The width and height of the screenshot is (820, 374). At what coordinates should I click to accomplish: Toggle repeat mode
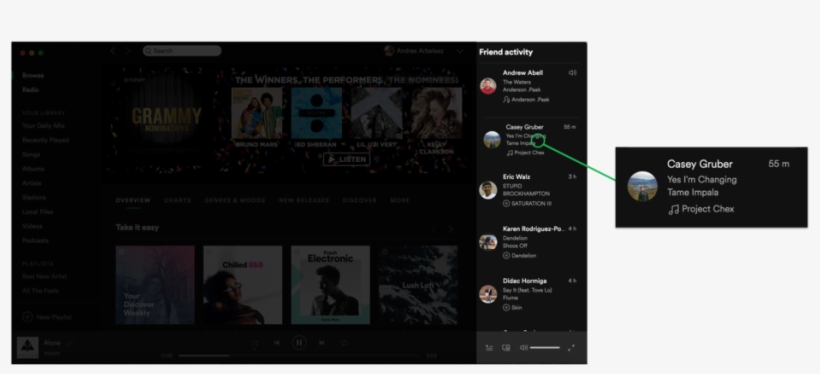click(344, 343)
